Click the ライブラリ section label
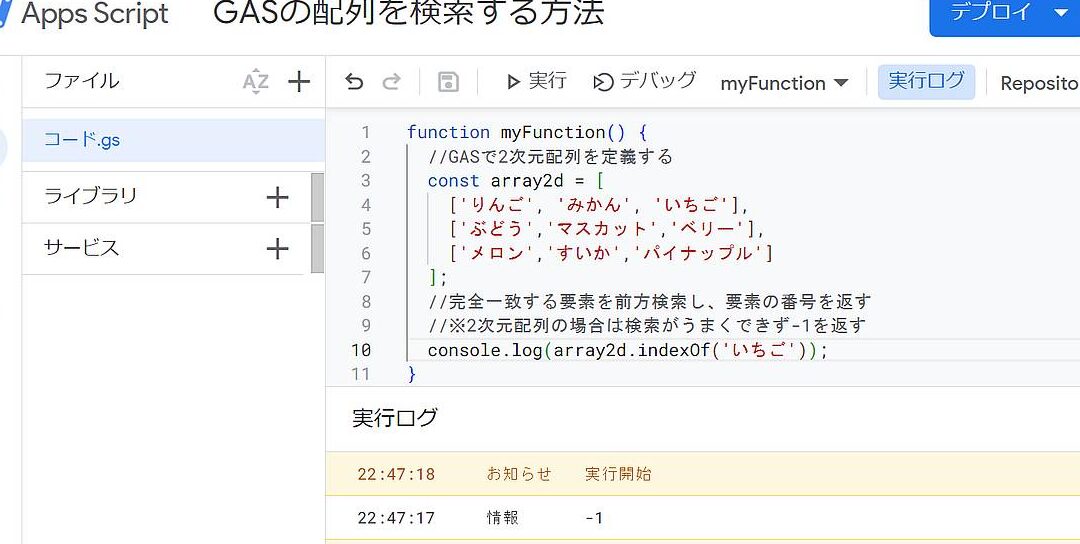 [x=91, y=196]
